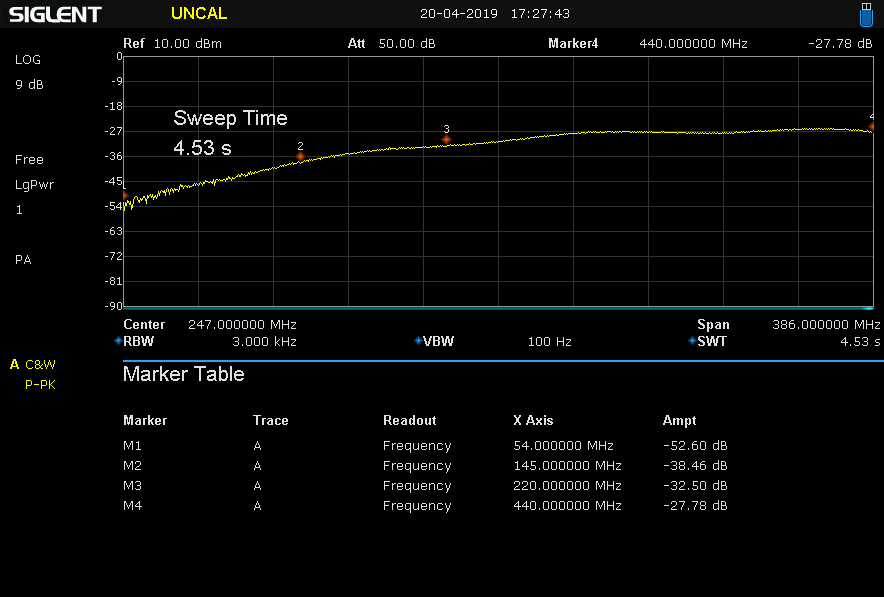The width and height of the screenshot is (884, 597).
Task: Click the blue diamond beside RBW
Action: 118,341
